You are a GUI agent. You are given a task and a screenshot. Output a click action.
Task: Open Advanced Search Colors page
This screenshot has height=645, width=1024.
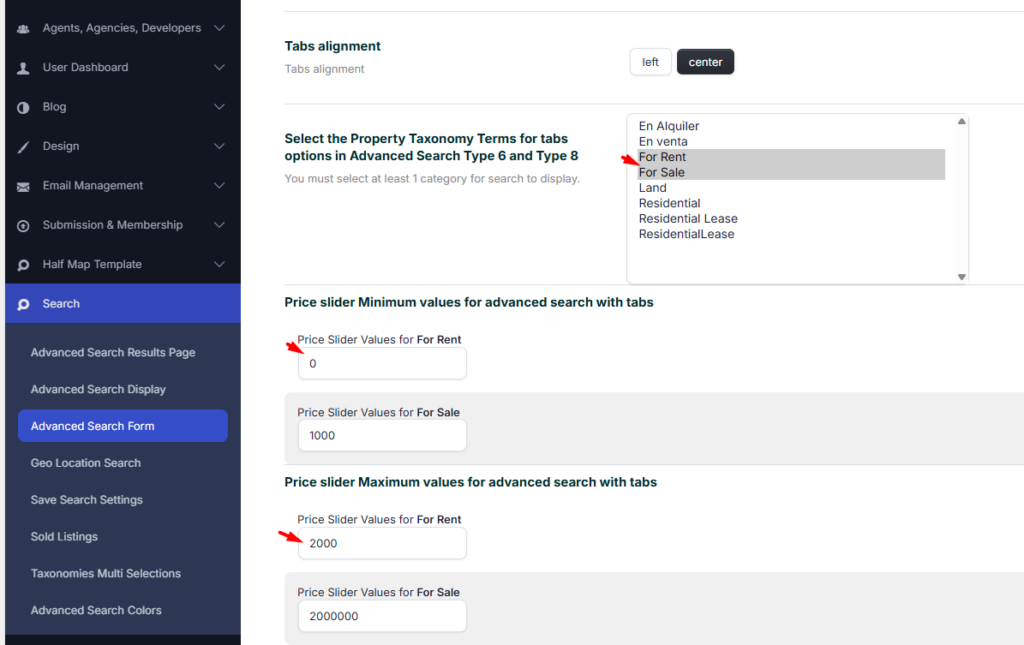(x=96, y=610)
